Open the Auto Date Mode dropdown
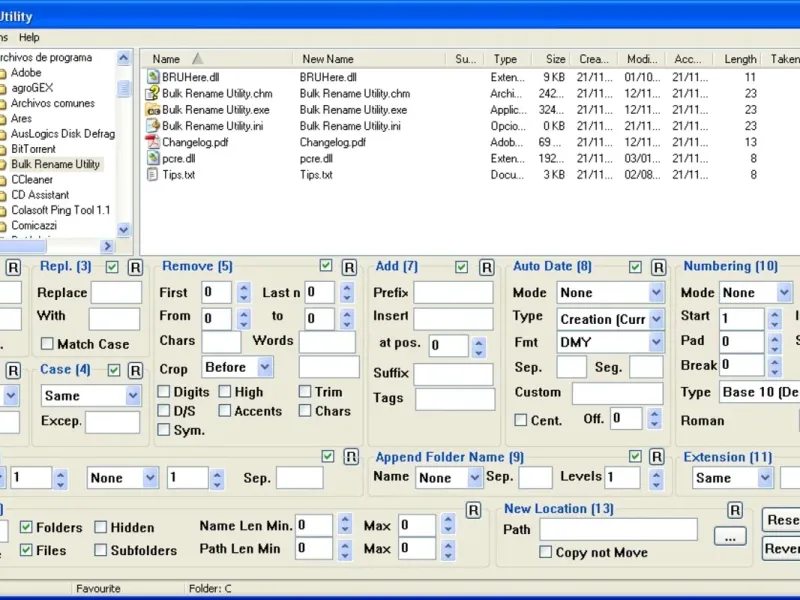Image resolution: width=800 pixels, height=600 pixels. [x=656, y=293]
